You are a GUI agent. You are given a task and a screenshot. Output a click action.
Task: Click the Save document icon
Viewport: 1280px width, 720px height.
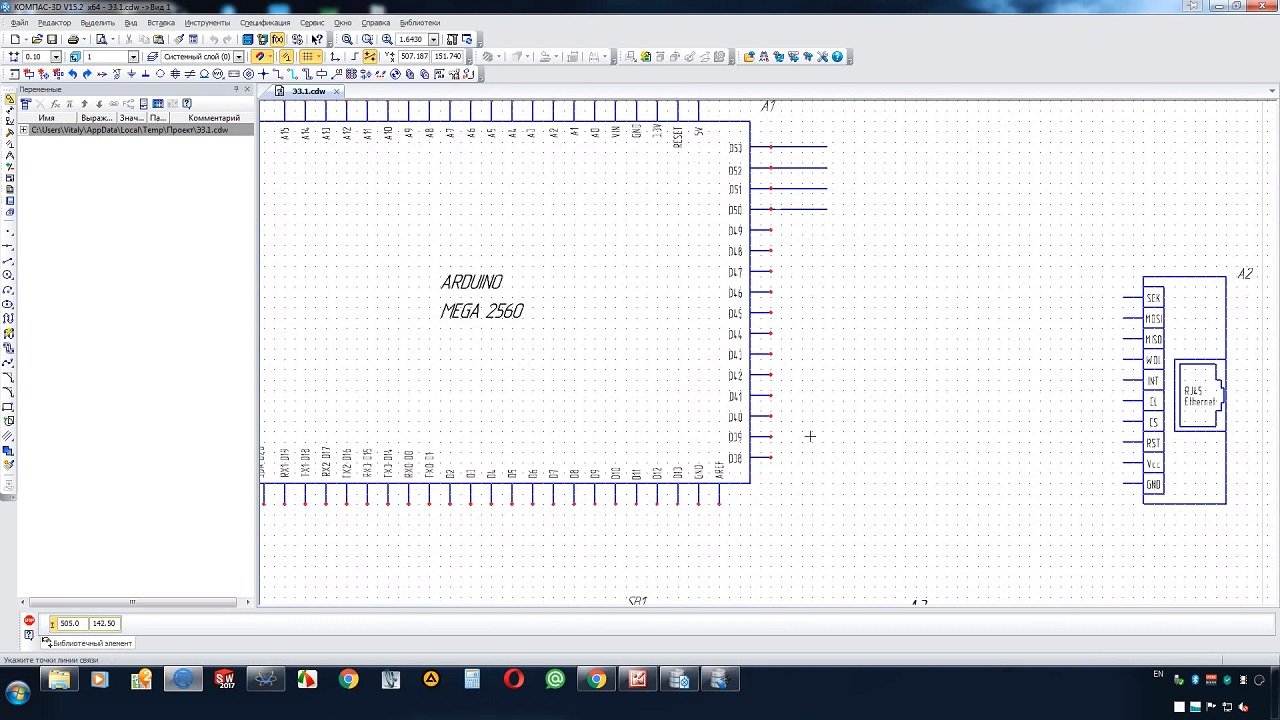point(52,40)
